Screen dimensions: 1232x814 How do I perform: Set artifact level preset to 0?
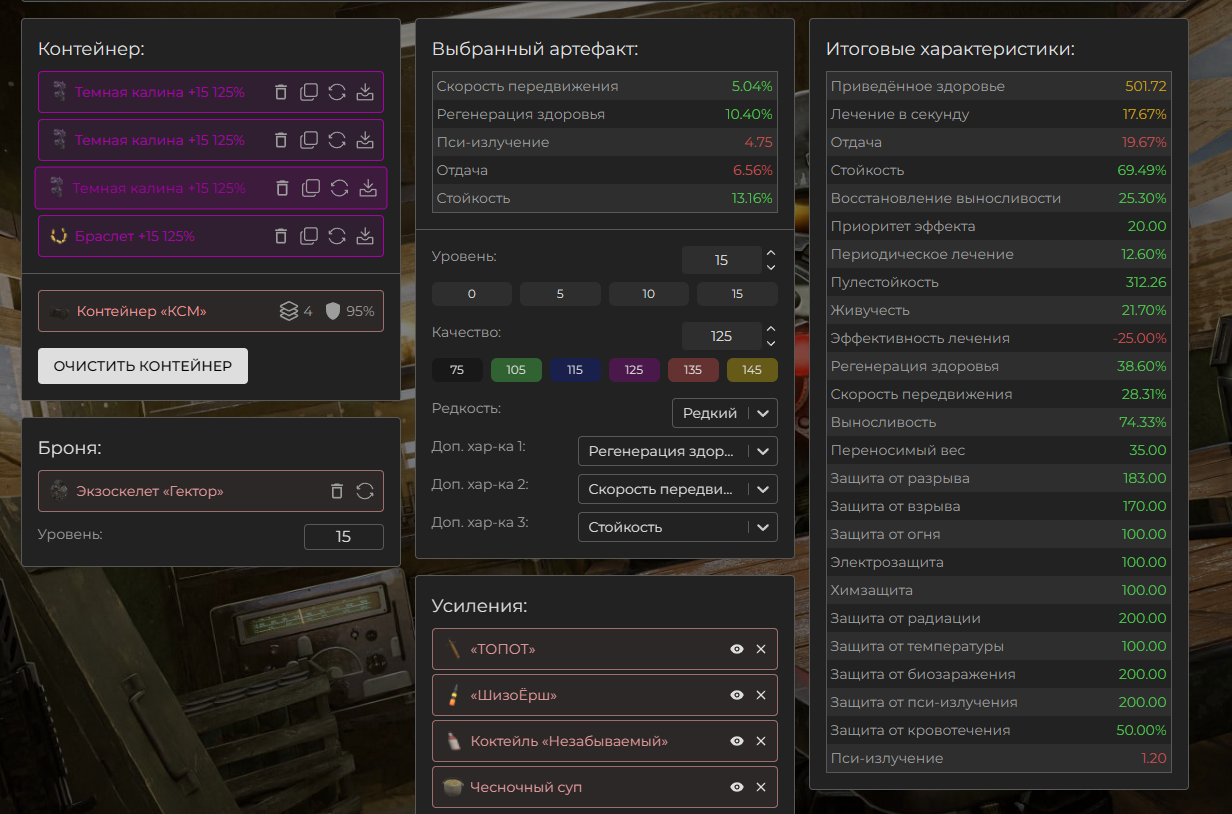click(x=472, y=294)
